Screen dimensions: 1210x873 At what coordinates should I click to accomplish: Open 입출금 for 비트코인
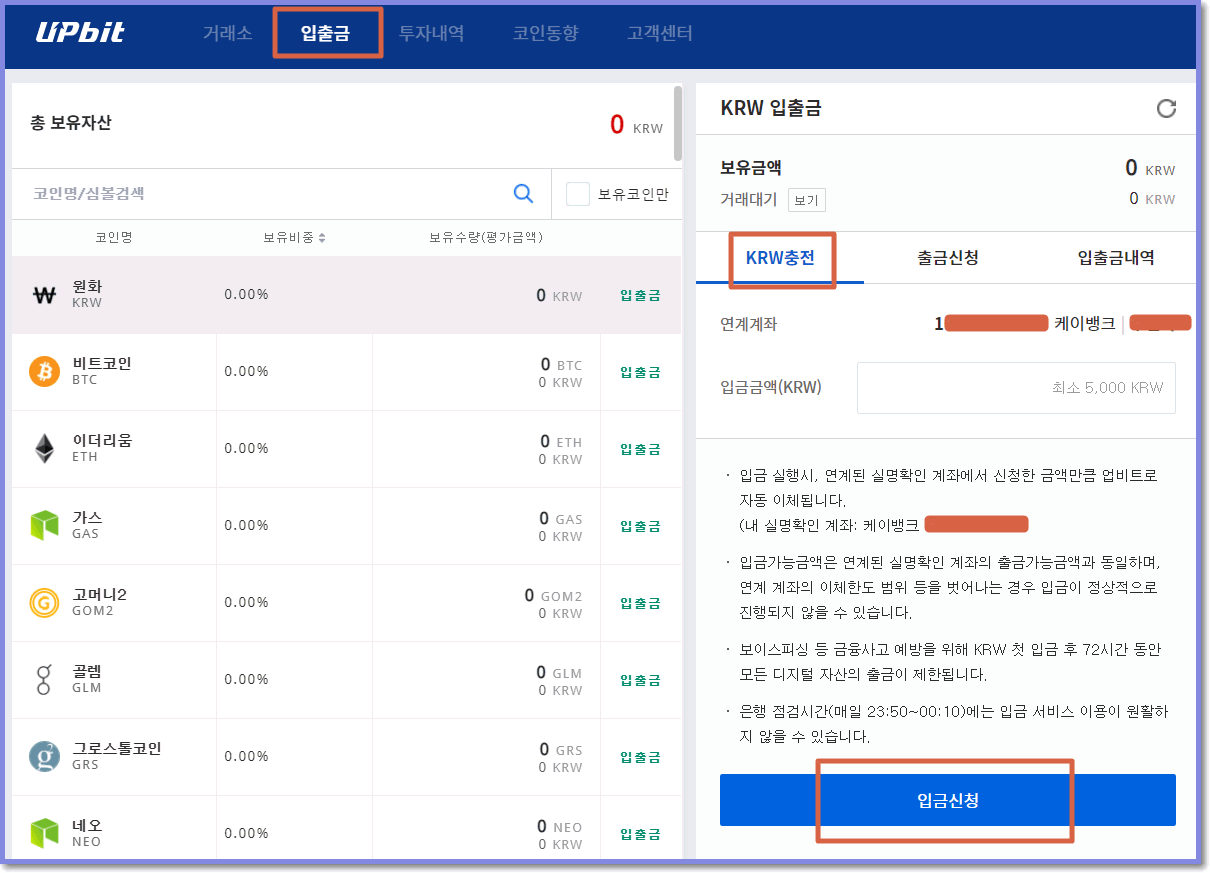pos(639,371)
